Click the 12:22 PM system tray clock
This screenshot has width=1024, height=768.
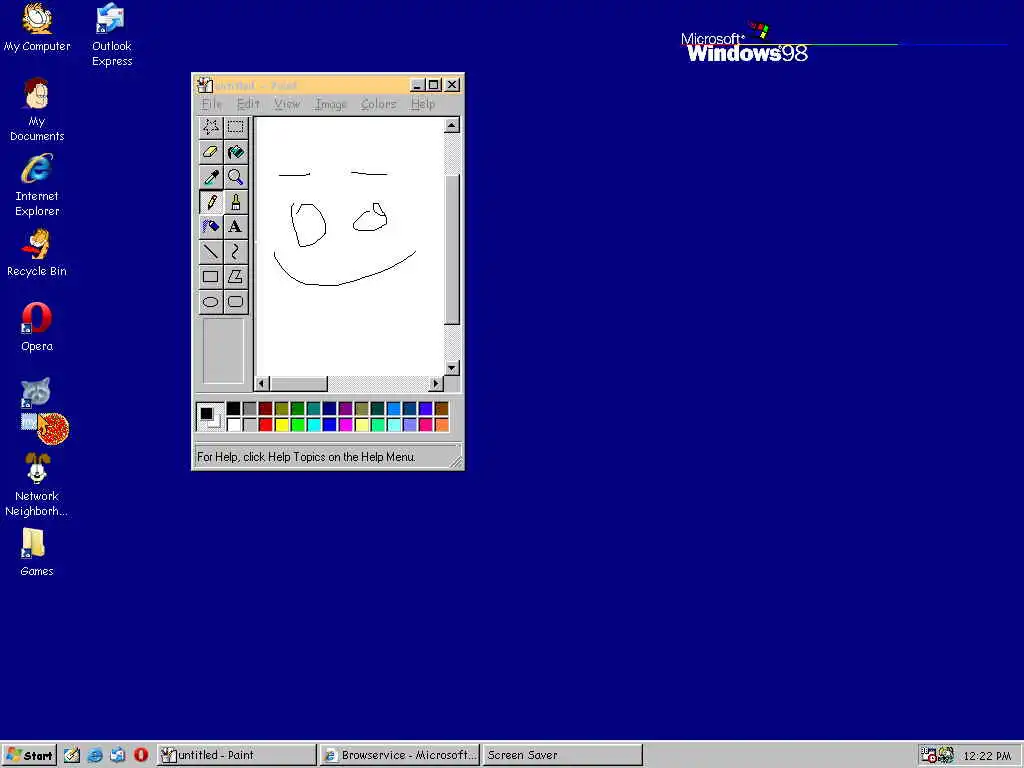[987, 756]
